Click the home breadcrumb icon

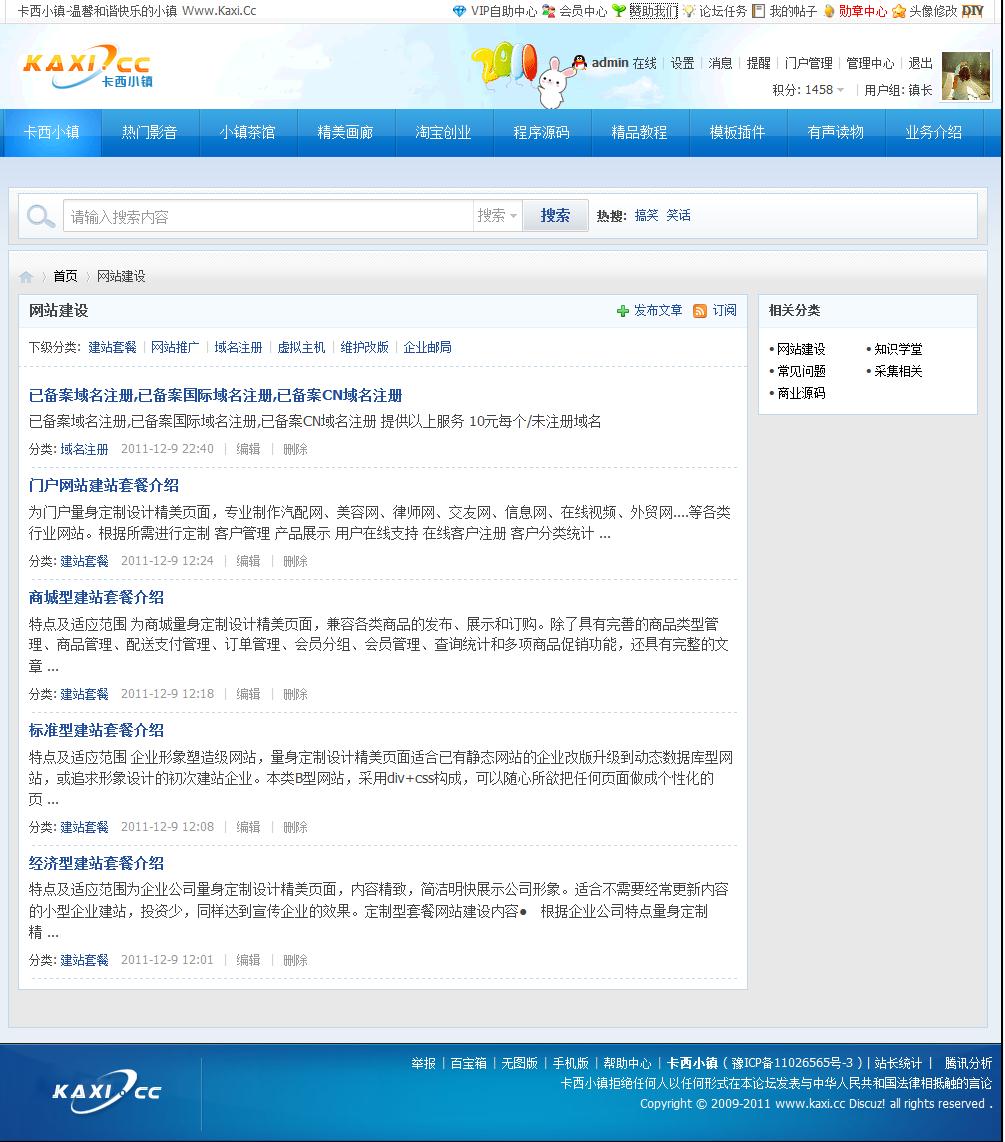pyautogui.click(x=26, y=277)
